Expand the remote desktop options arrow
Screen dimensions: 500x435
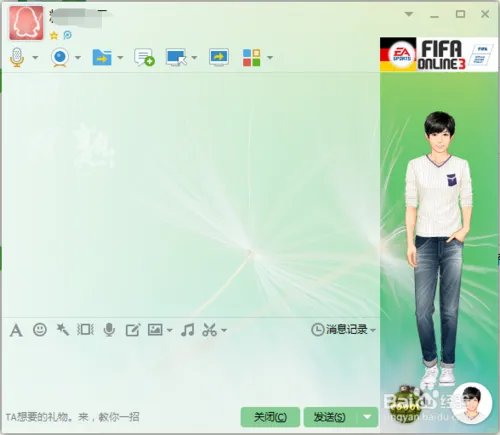pyautogui.click(x=194, y=57)
